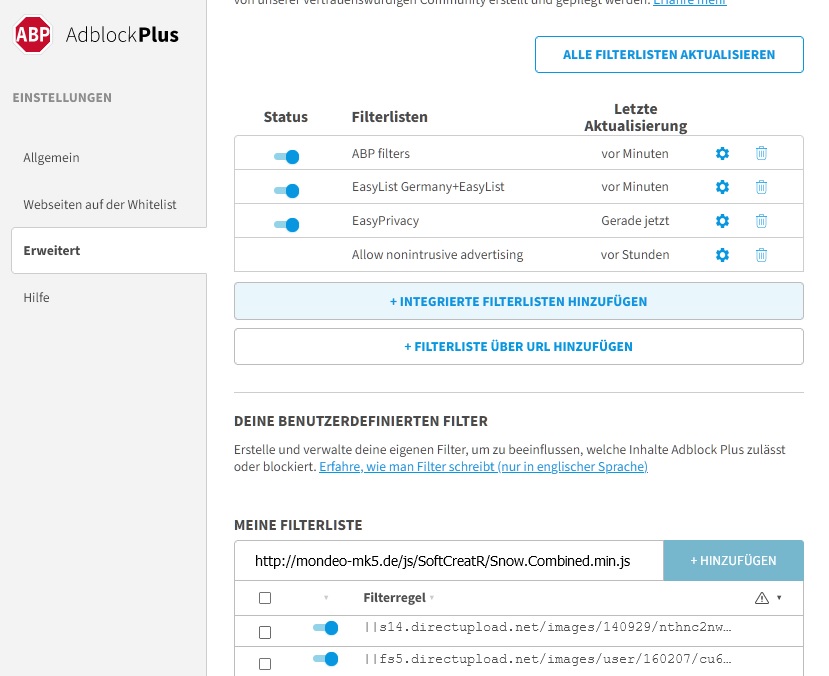Go to the Allgemein settings tab
The height and width of the screenshot is (676, 829).
click(52, 158)
